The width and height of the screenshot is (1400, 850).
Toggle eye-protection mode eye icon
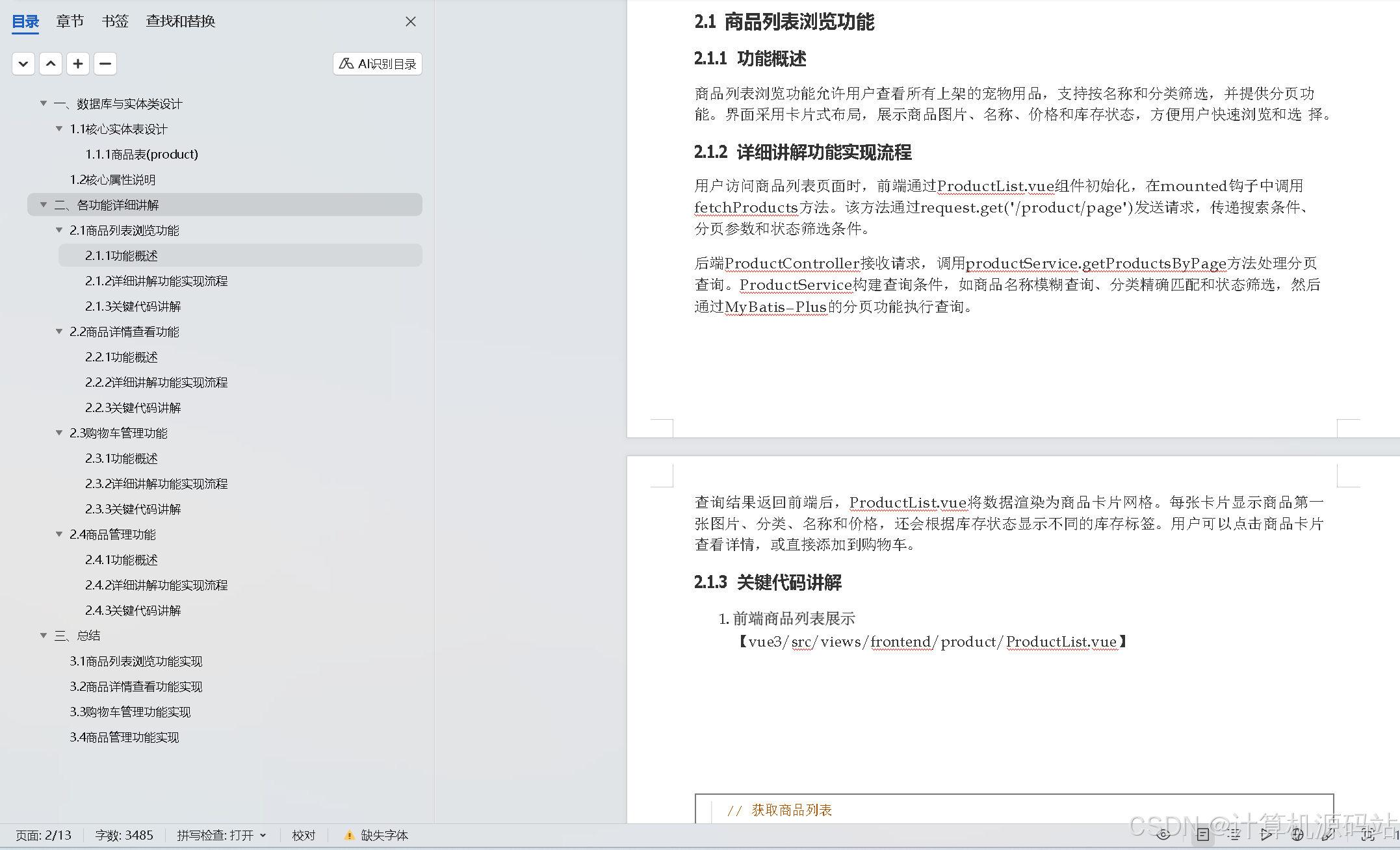[1163, 834]
